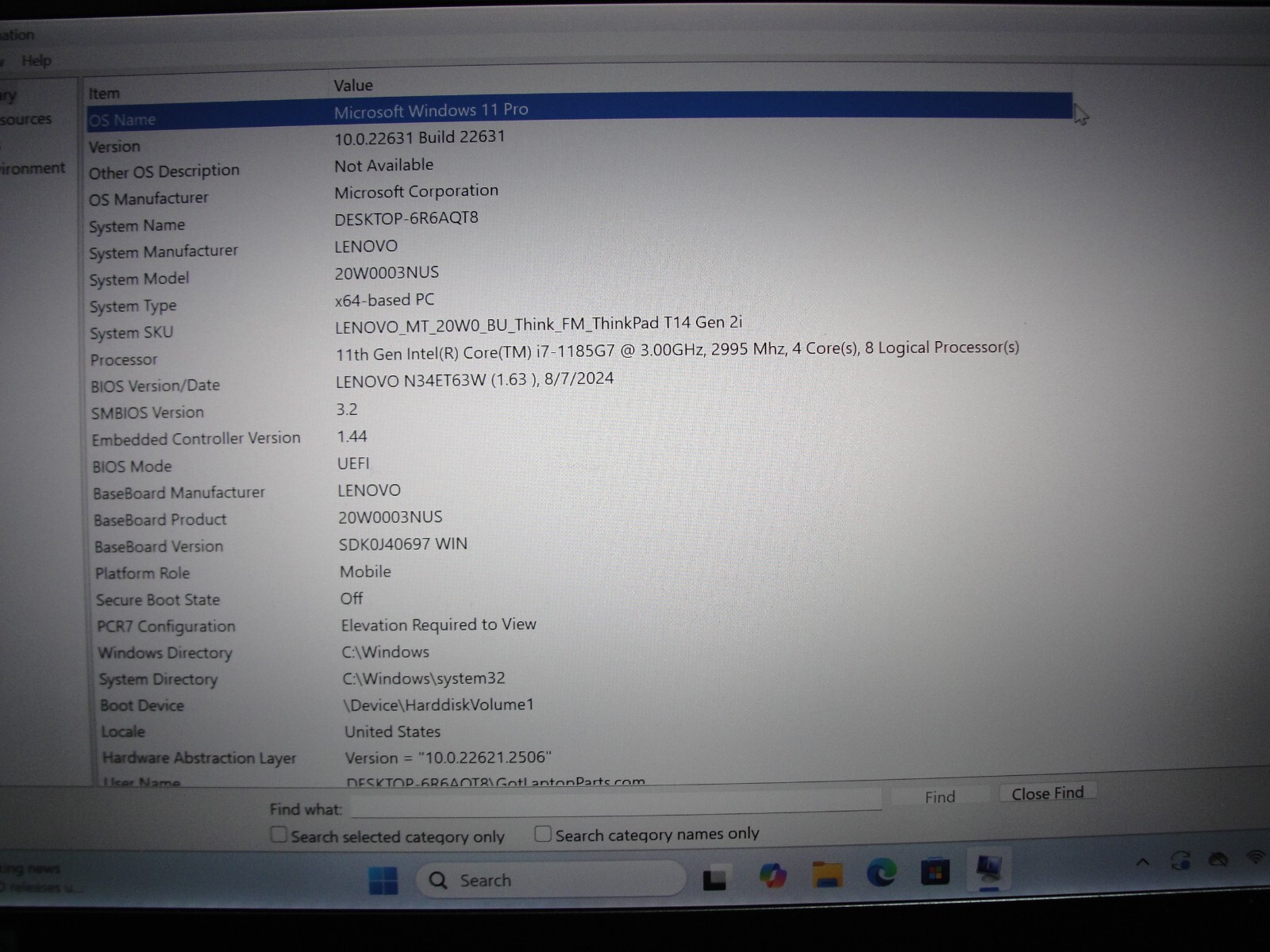Viewport: 1270px width, 952px height.
Task: Select the Windows Directory row
Action: 579,652
